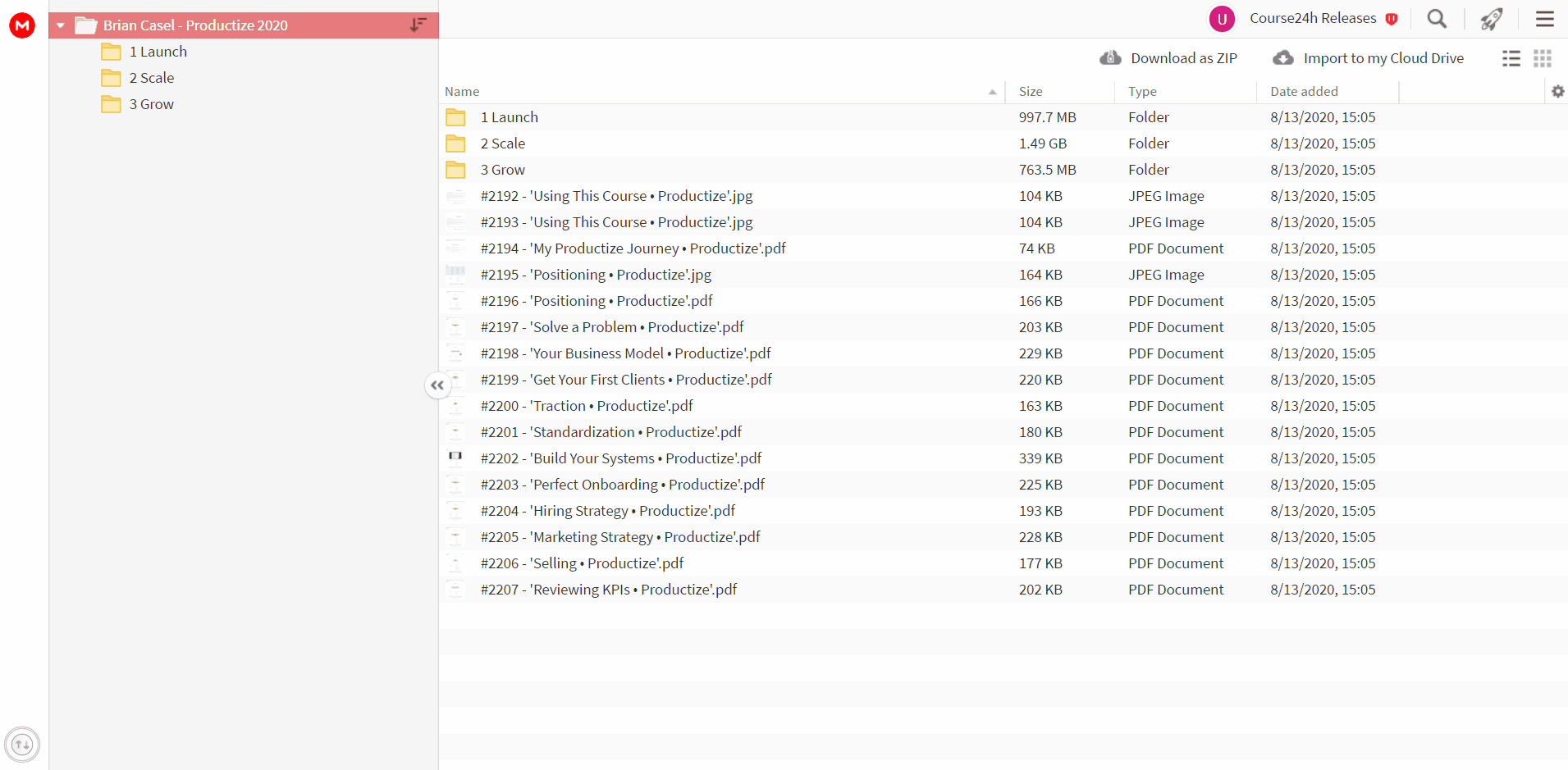Image resolution: width=1568 pixels, height=770 pixels.
Task: Select #2205 Marketing Strategy pdf
Action: (621, 537)
